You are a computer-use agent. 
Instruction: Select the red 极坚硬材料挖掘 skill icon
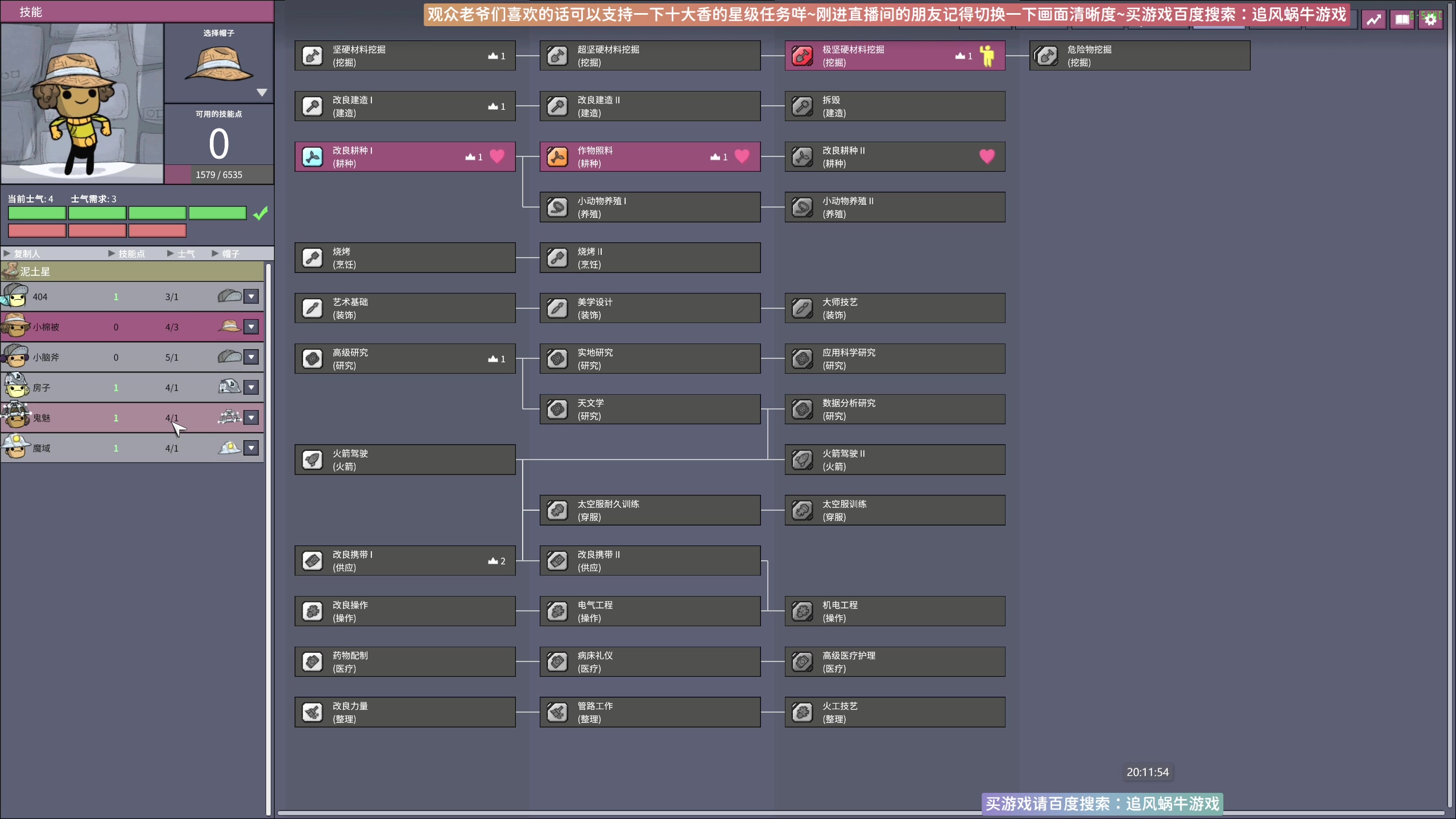(803, 56)
